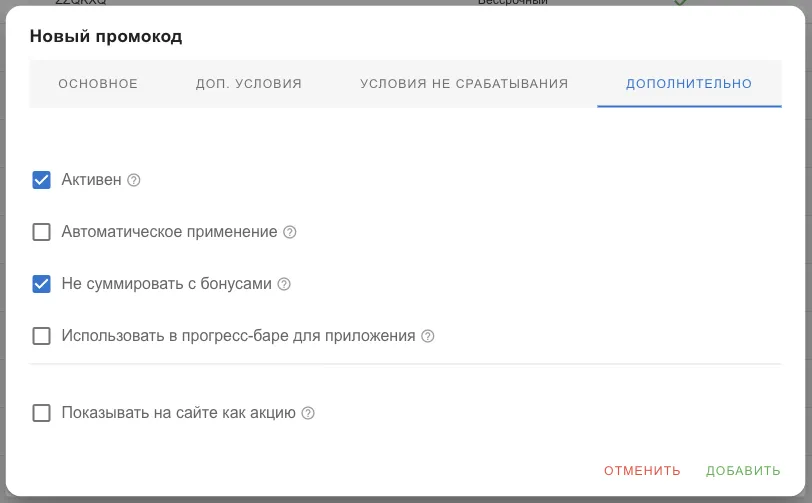Click the Добавить button
Image resolution: width=812 pixels, height=503 pixels.
pyautogui.click(x=743, y=471)
